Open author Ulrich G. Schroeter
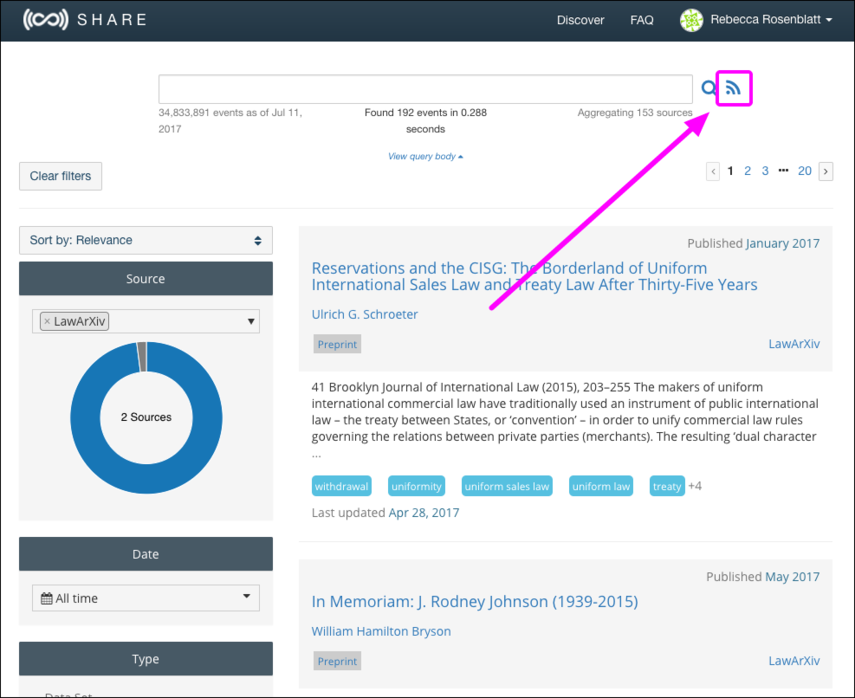 pos(365,315)
